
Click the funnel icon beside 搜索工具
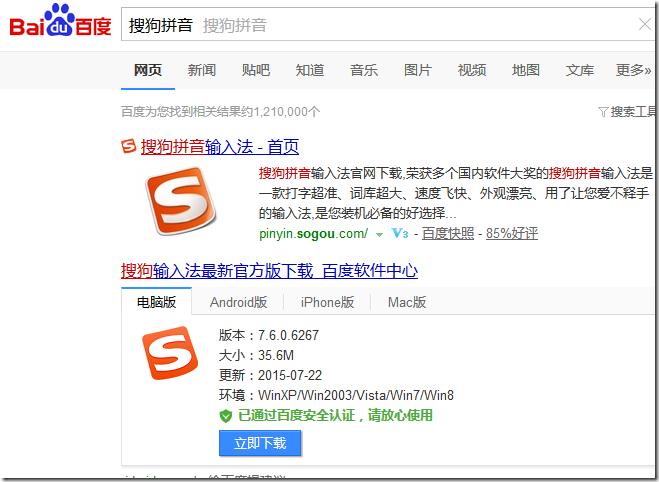603,112
